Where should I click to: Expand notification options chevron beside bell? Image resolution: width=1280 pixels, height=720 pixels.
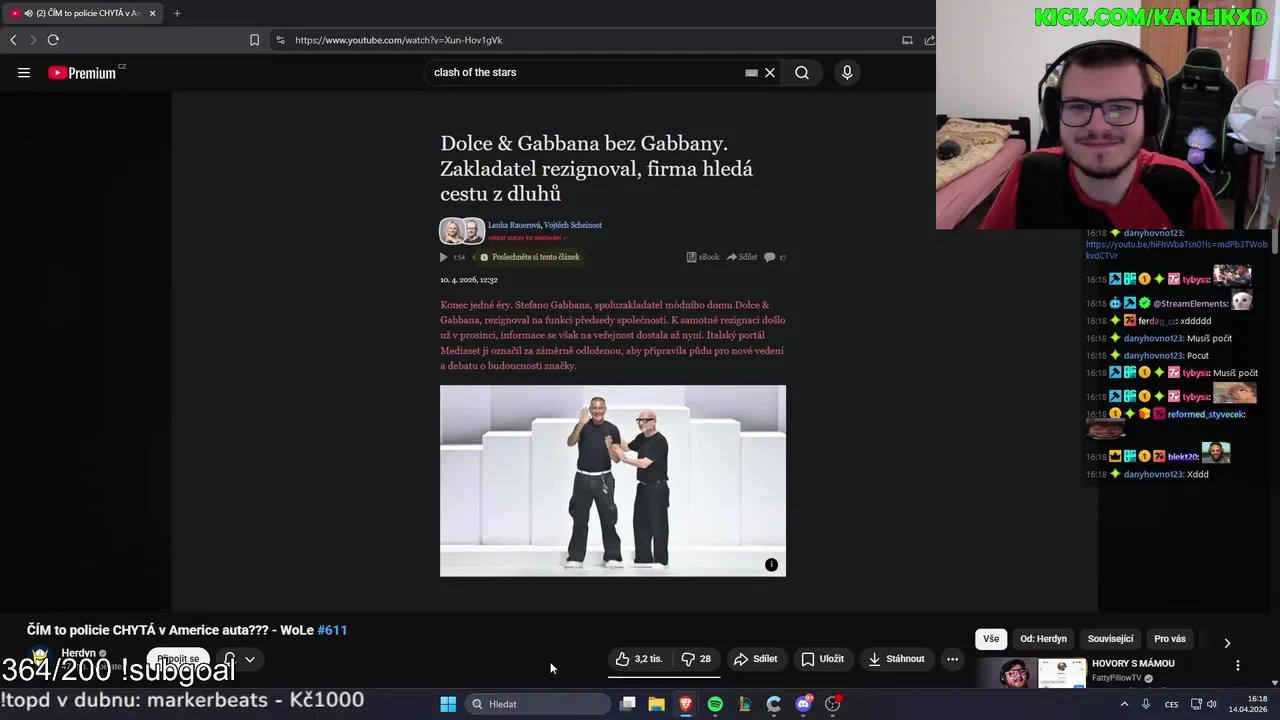point(250,659)
